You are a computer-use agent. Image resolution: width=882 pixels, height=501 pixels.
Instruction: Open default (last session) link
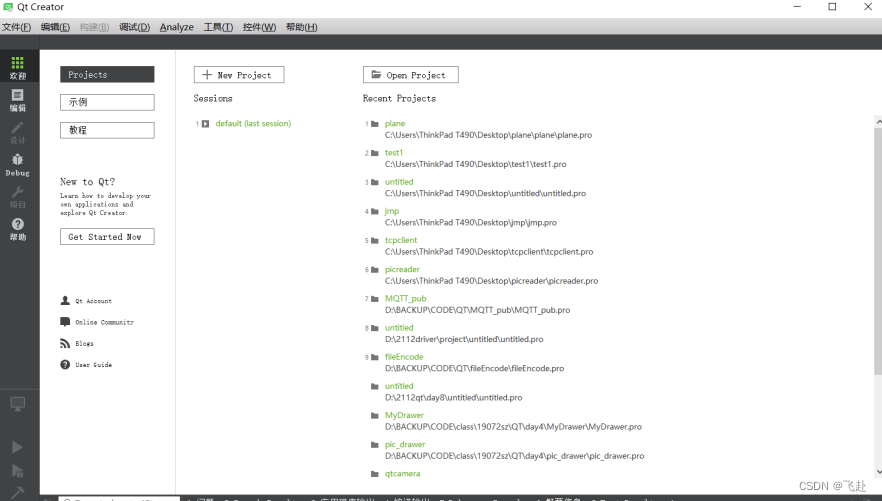[x=253, y=123]
